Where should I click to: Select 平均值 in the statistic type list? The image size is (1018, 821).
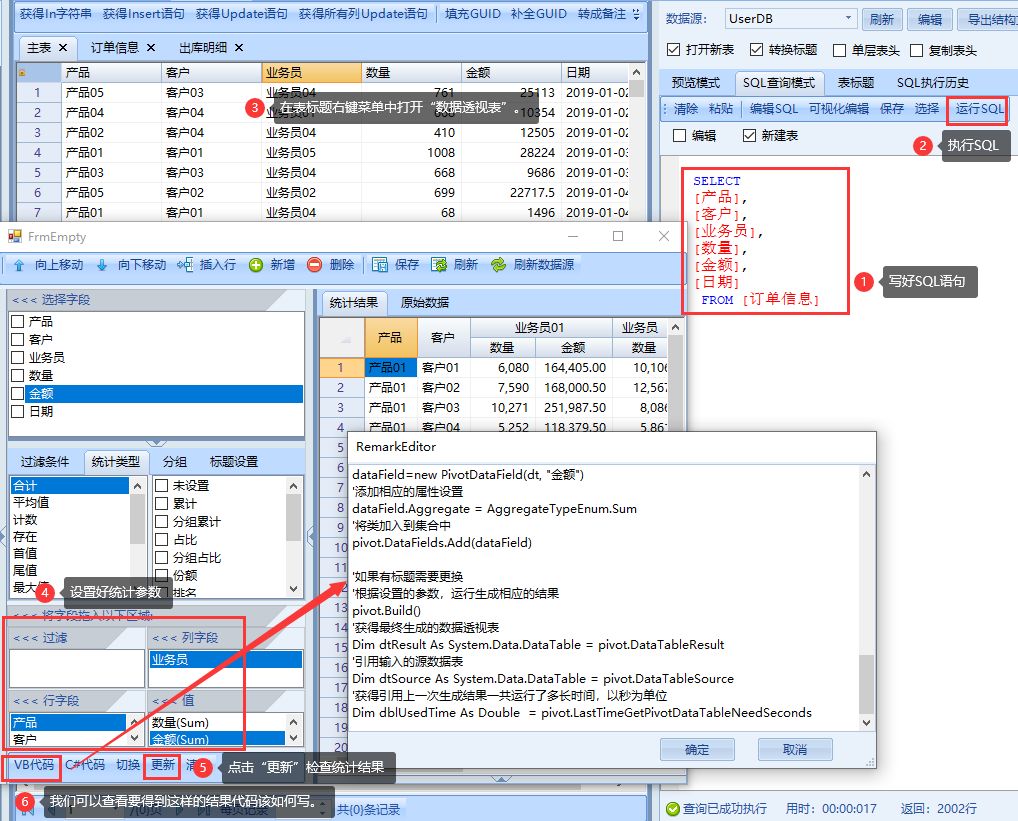(x=31, y=502)
